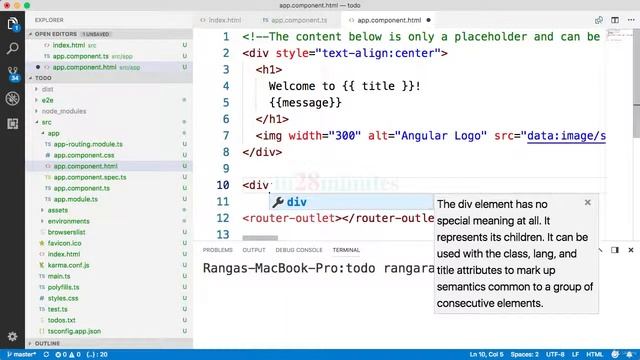Image resolution: width=640 pixels, height=360 pixels.
Task: Open the Debug view in activity bar
Action: [x=13, y=98]
